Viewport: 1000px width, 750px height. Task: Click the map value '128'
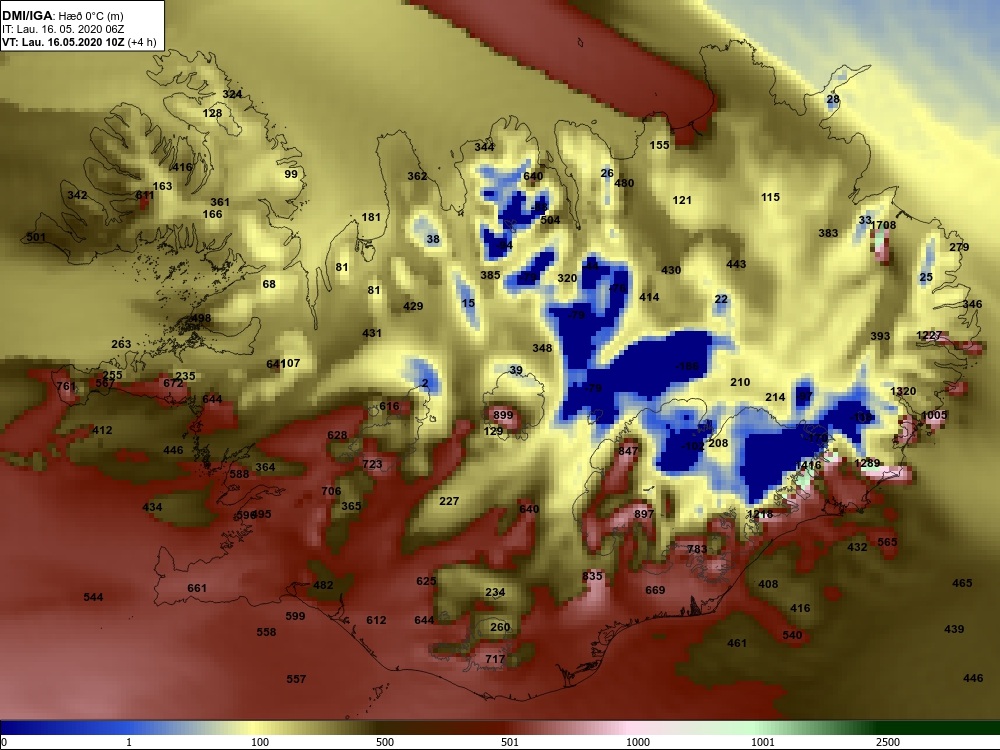212,114
